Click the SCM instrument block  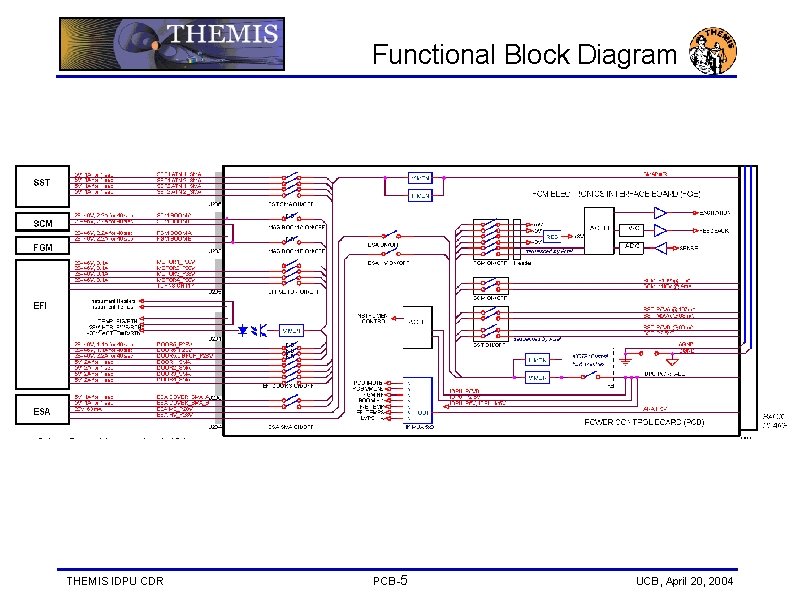(x=42, y=223)
